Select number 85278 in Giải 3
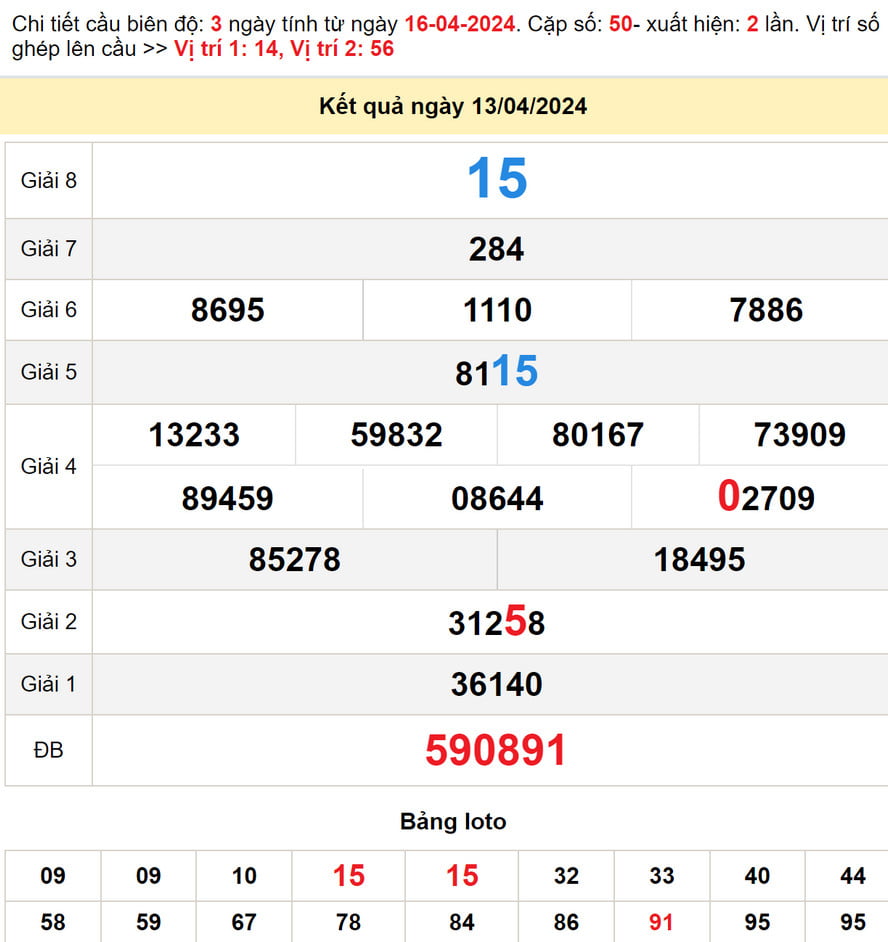The width and height of the screenshot is (888, 942). 295,559
